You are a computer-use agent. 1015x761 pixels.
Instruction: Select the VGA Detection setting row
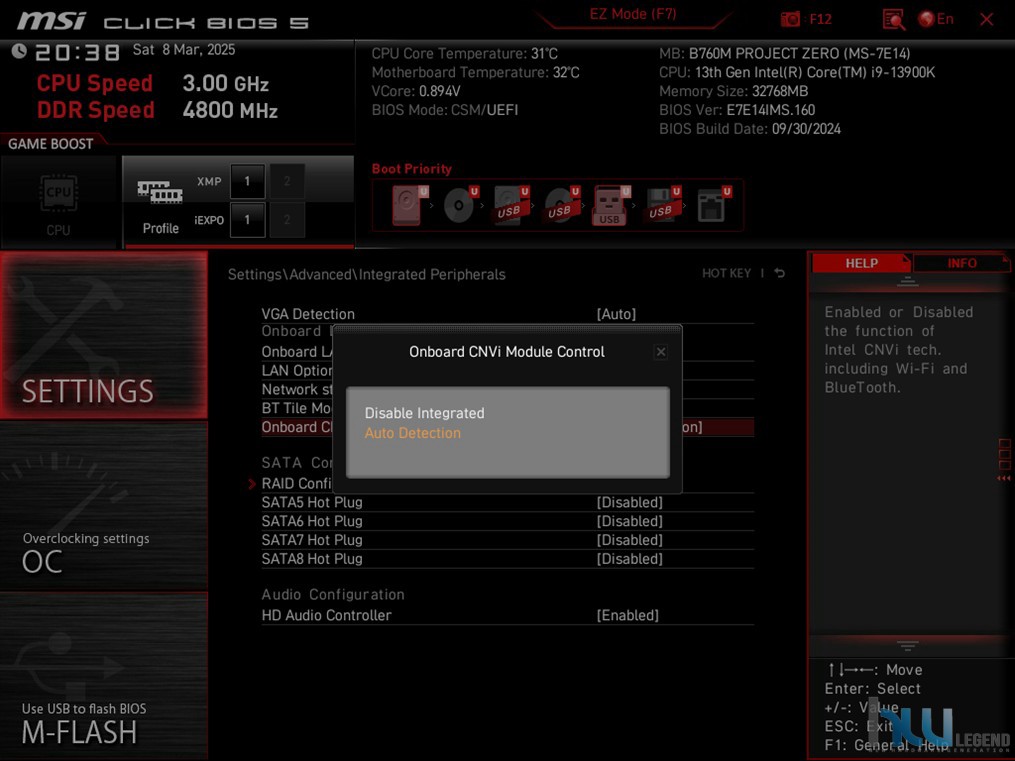tap(508, 314)
